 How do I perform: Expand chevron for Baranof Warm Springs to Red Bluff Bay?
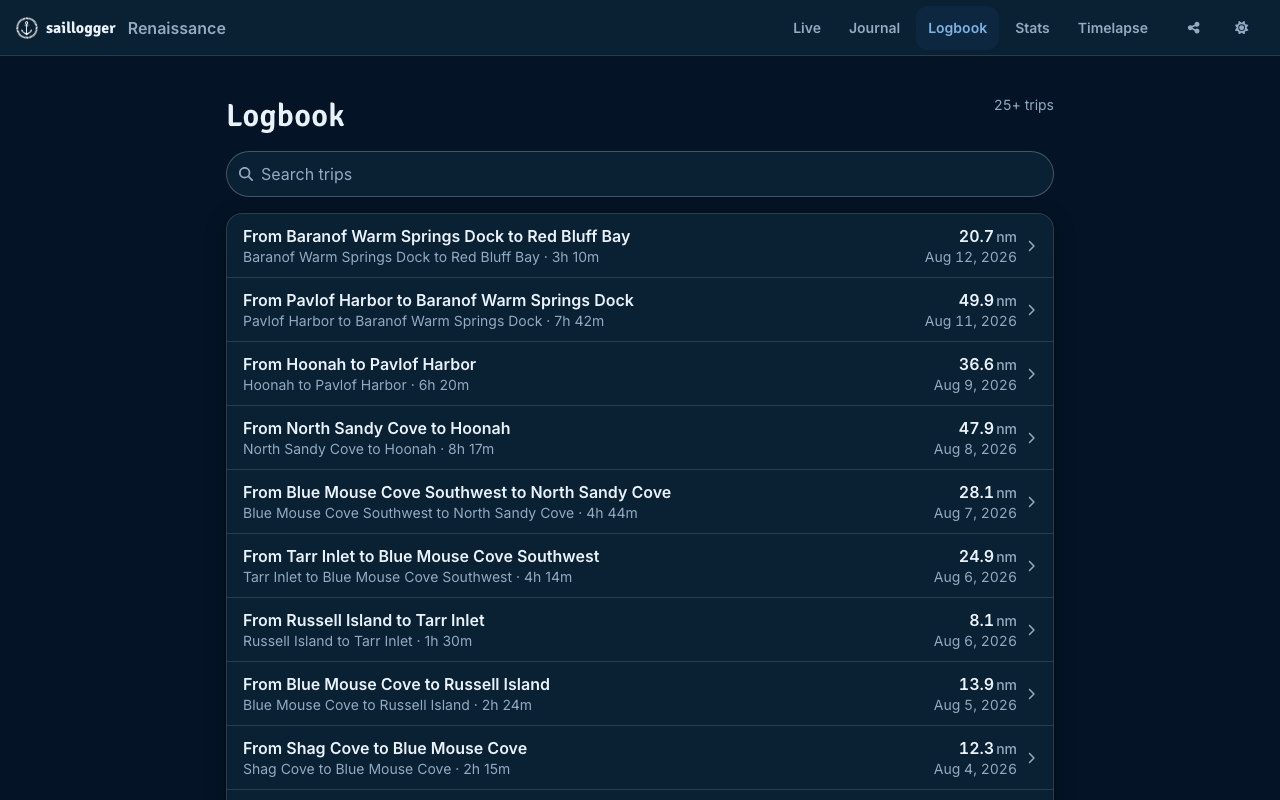1031,246
